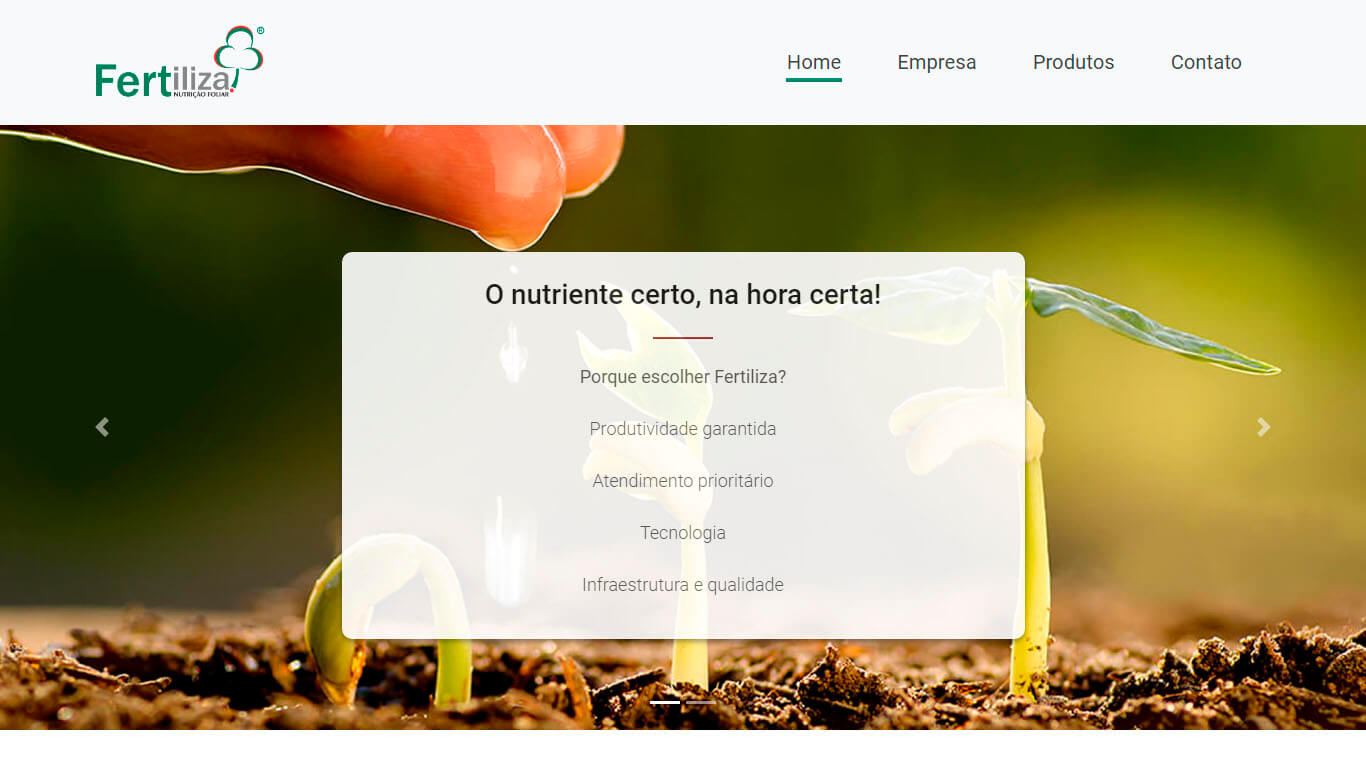Click the green seedling leaf at right
This screenshot has height=768, width=1366.
coord(1150,327)
